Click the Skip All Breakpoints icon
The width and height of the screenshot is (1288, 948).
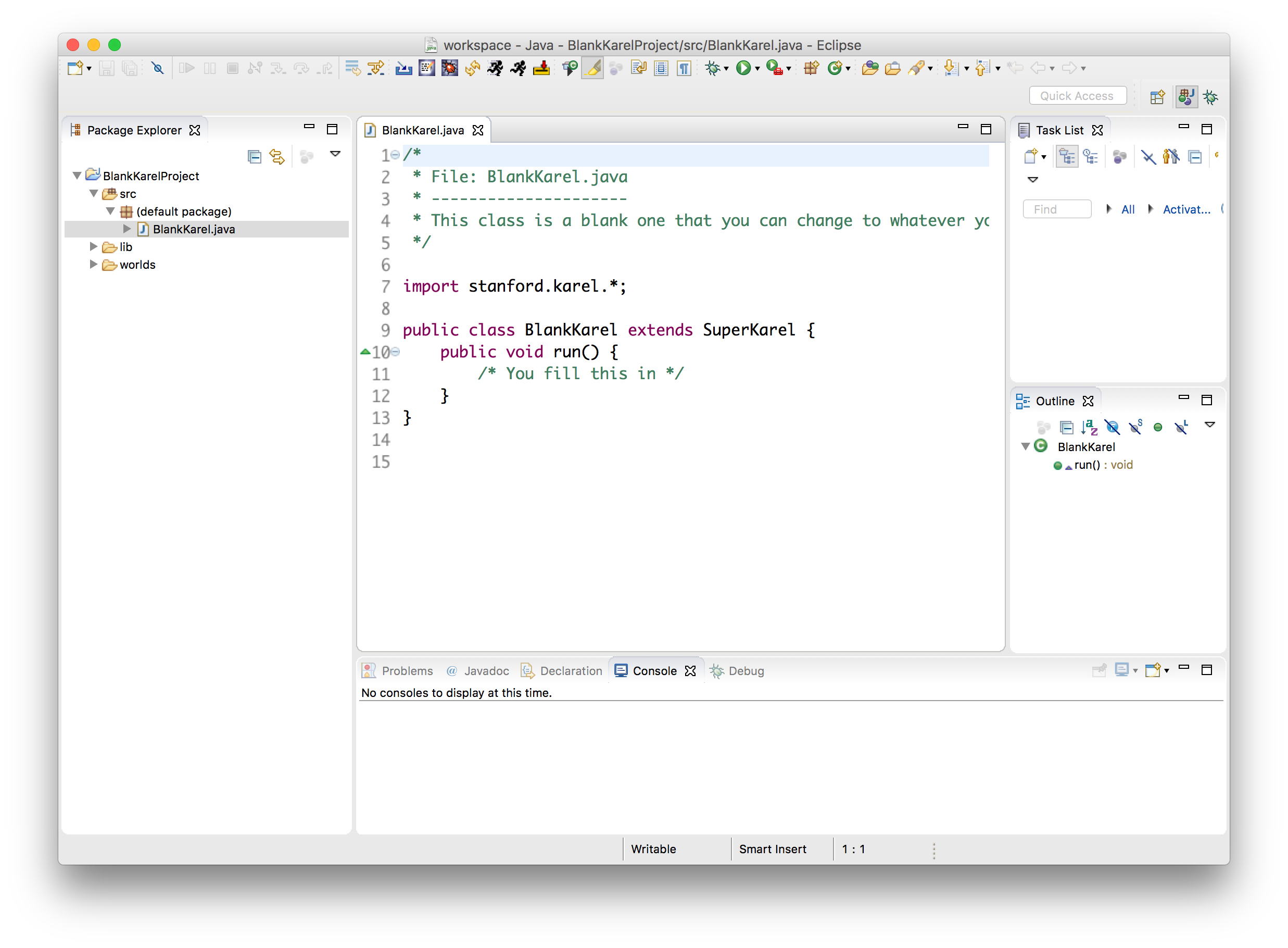pyautogui.click(x=158, y=68)
